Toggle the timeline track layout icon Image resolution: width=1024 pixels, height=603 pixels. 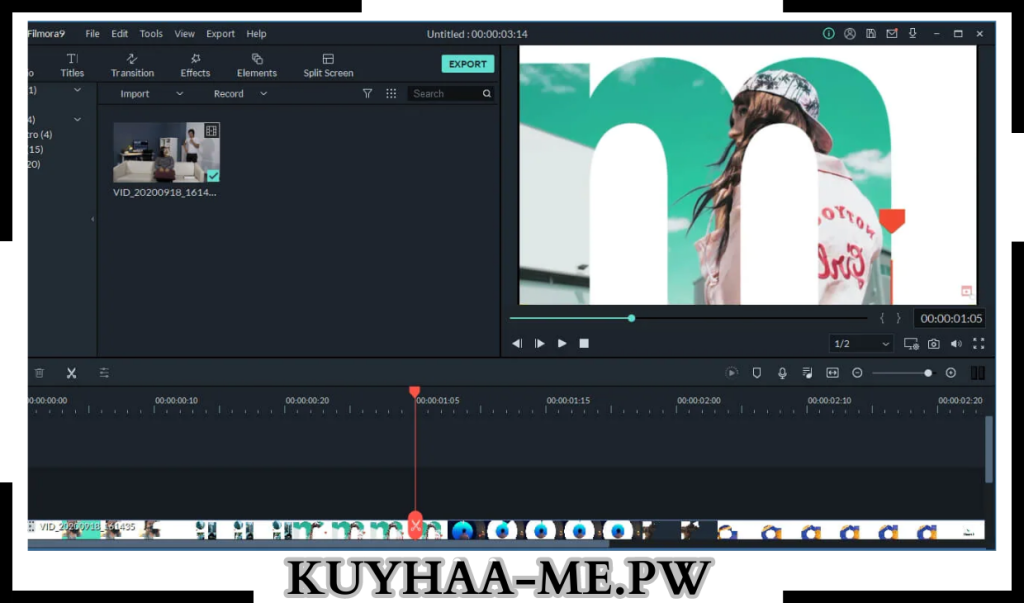point(978,373)
